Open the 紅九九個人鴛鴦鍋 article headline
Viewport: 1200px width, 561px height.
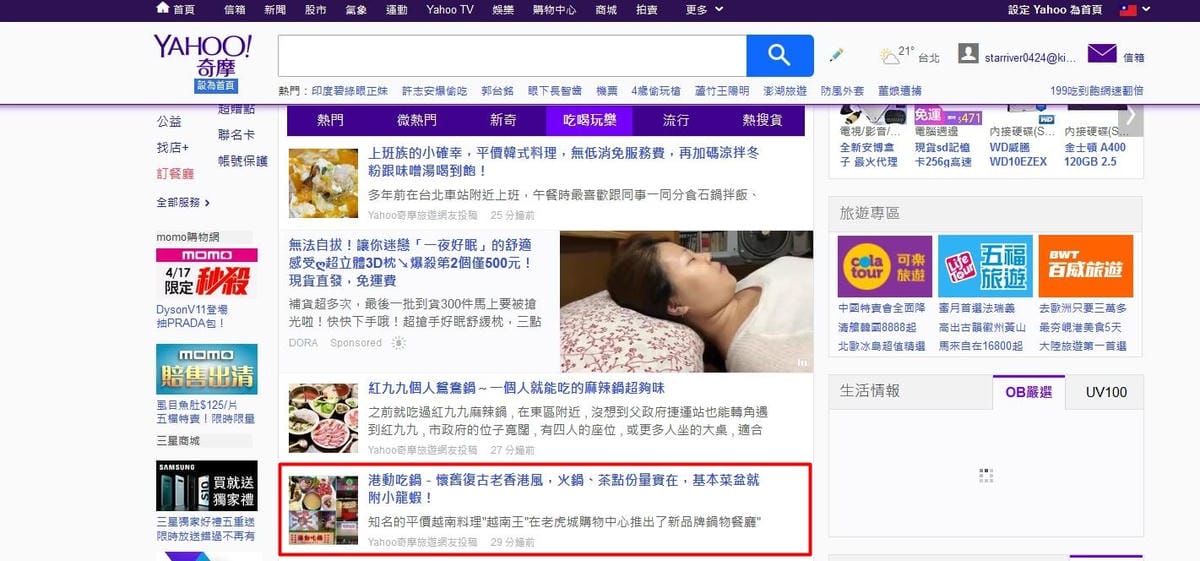tap(517, 387)
